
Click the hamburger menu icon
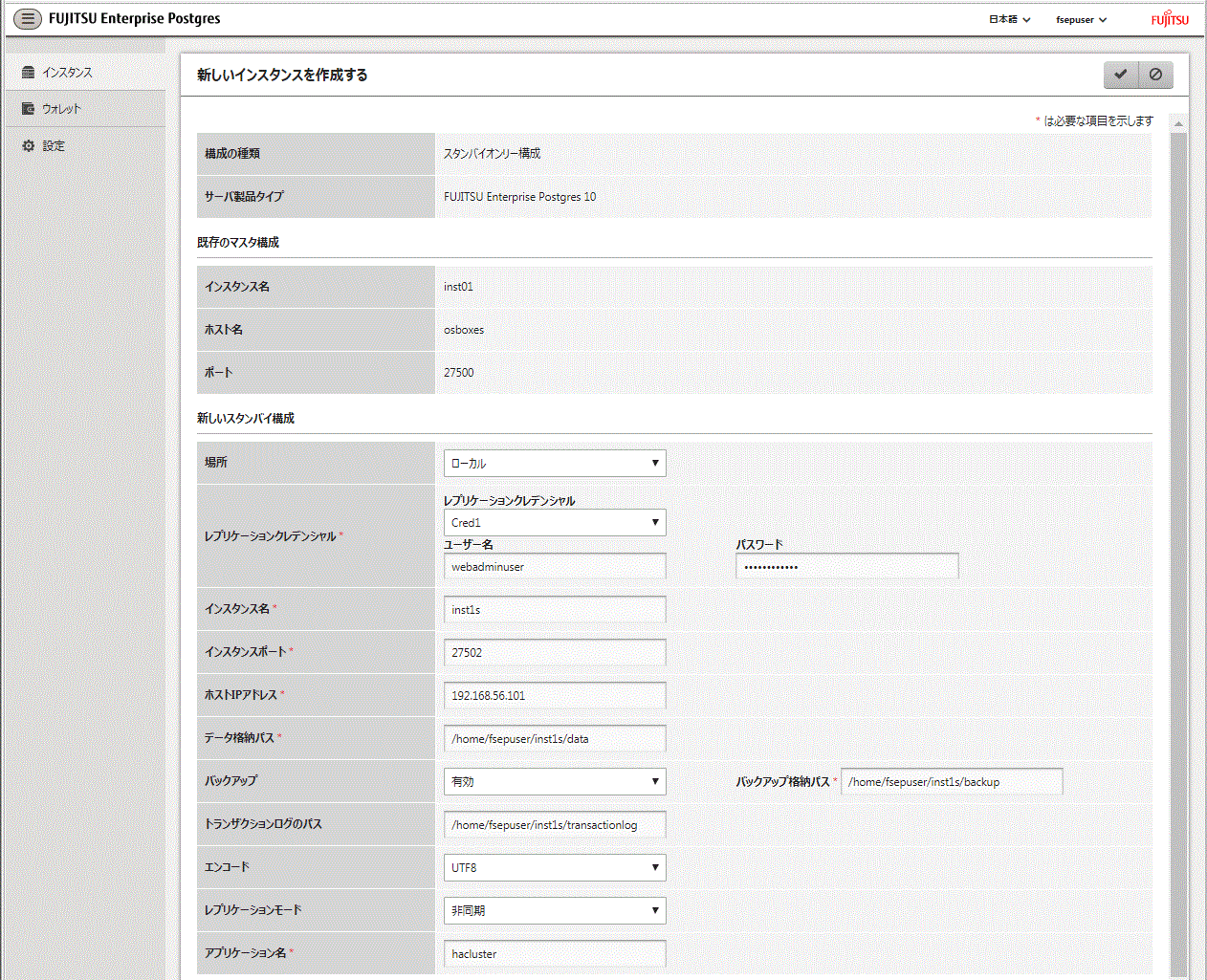click(28, 18)
